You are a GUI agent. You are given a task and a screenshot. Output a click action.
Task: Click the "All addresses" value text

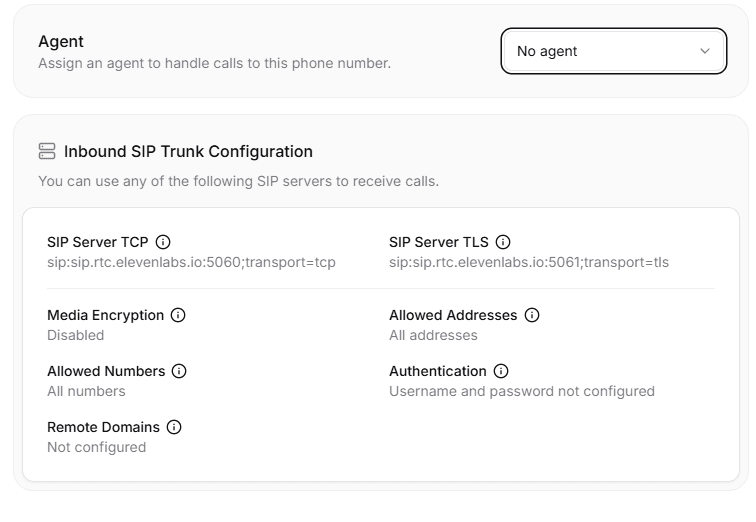[x=433, y=335]
